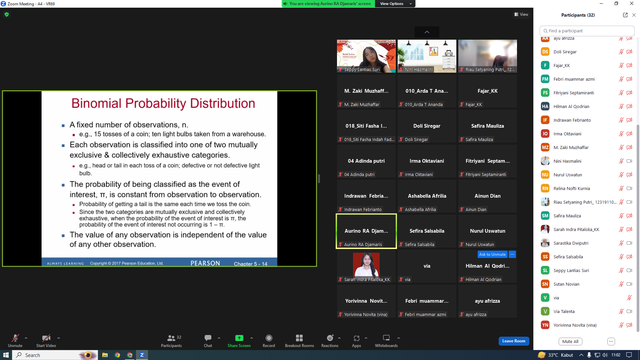This screenshot has height=360, width=640.
Task: Open the View Options dropdown
Action: [x=395, y=4]
